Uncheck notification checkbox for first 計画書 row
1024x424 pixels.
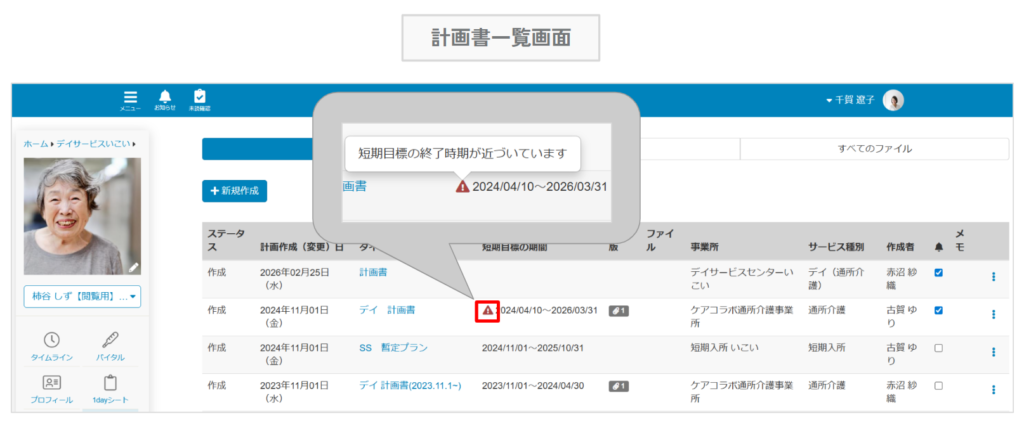point(938,273)
